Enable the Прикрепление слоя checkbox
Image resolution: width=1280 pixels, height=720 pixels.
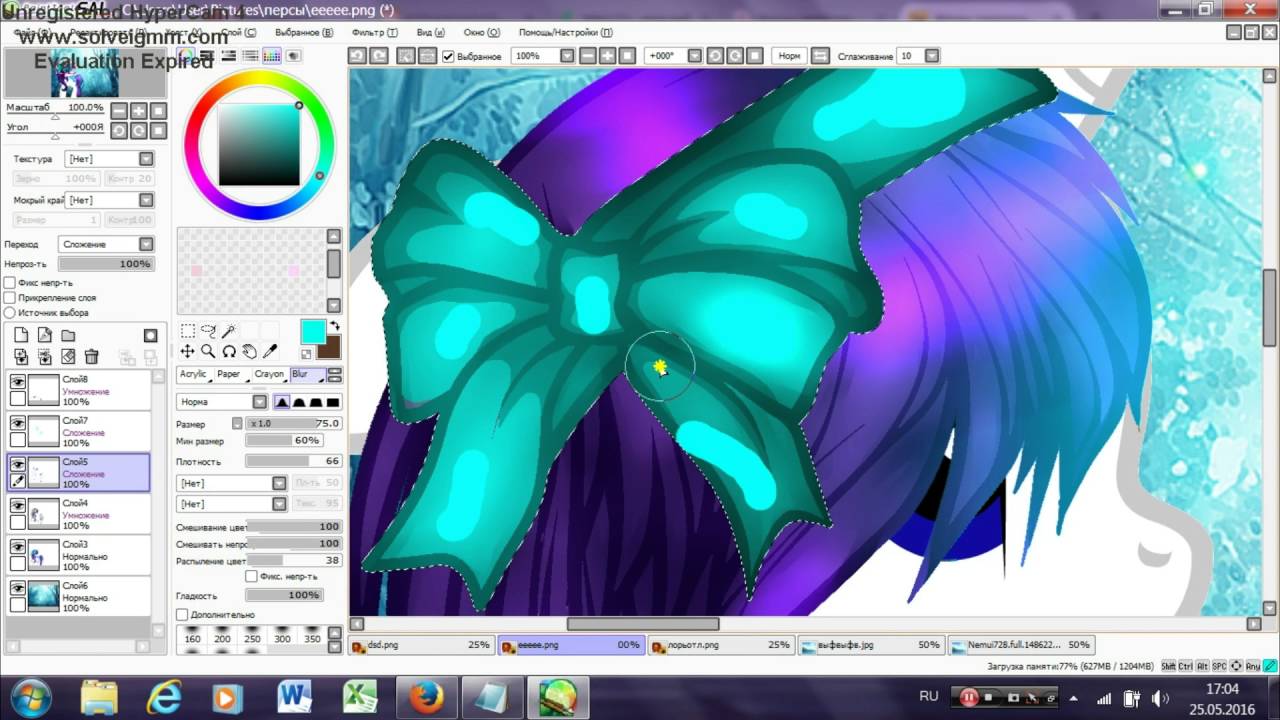10,298
